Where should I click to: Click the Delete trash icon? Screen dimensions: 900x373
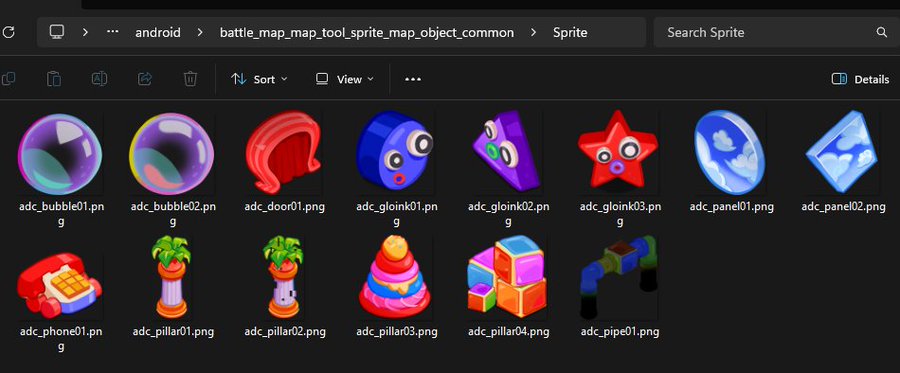point(191,79)
